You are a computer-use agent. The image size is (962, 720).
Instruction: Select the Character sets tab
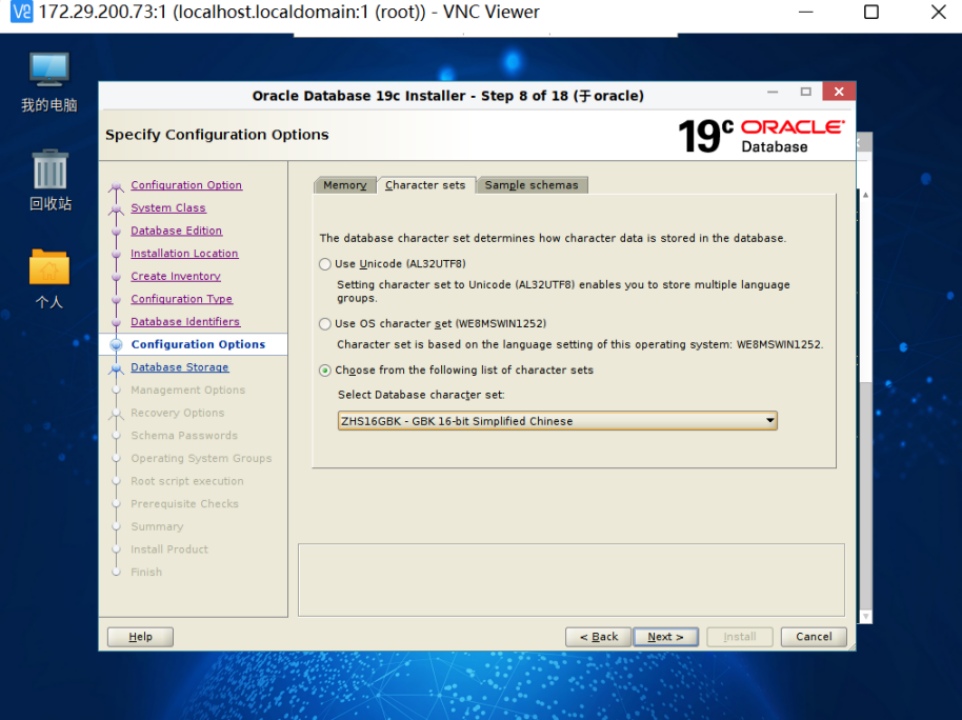[x=426, y=184]
